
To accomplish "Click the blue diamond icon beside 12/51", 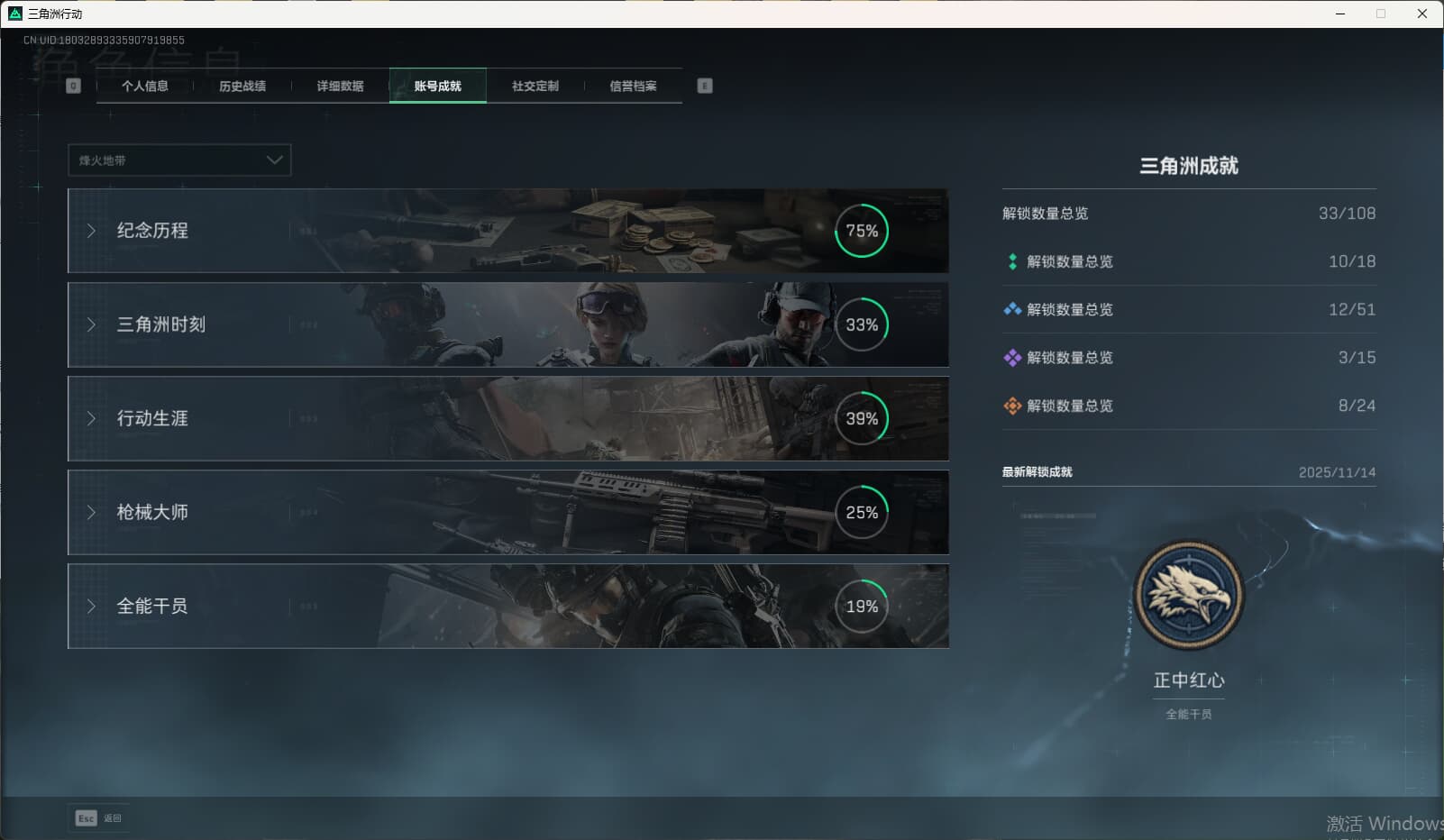I will (x=1012, y=309).
